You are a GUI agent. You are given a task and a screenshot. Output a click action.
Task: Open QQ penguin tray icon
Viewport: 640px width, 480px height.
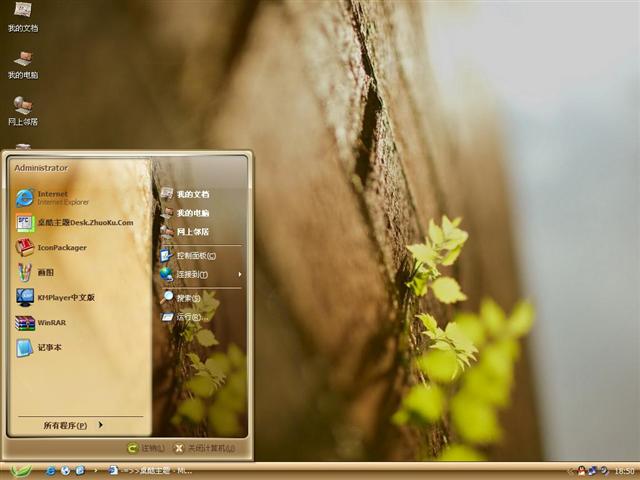582,471
